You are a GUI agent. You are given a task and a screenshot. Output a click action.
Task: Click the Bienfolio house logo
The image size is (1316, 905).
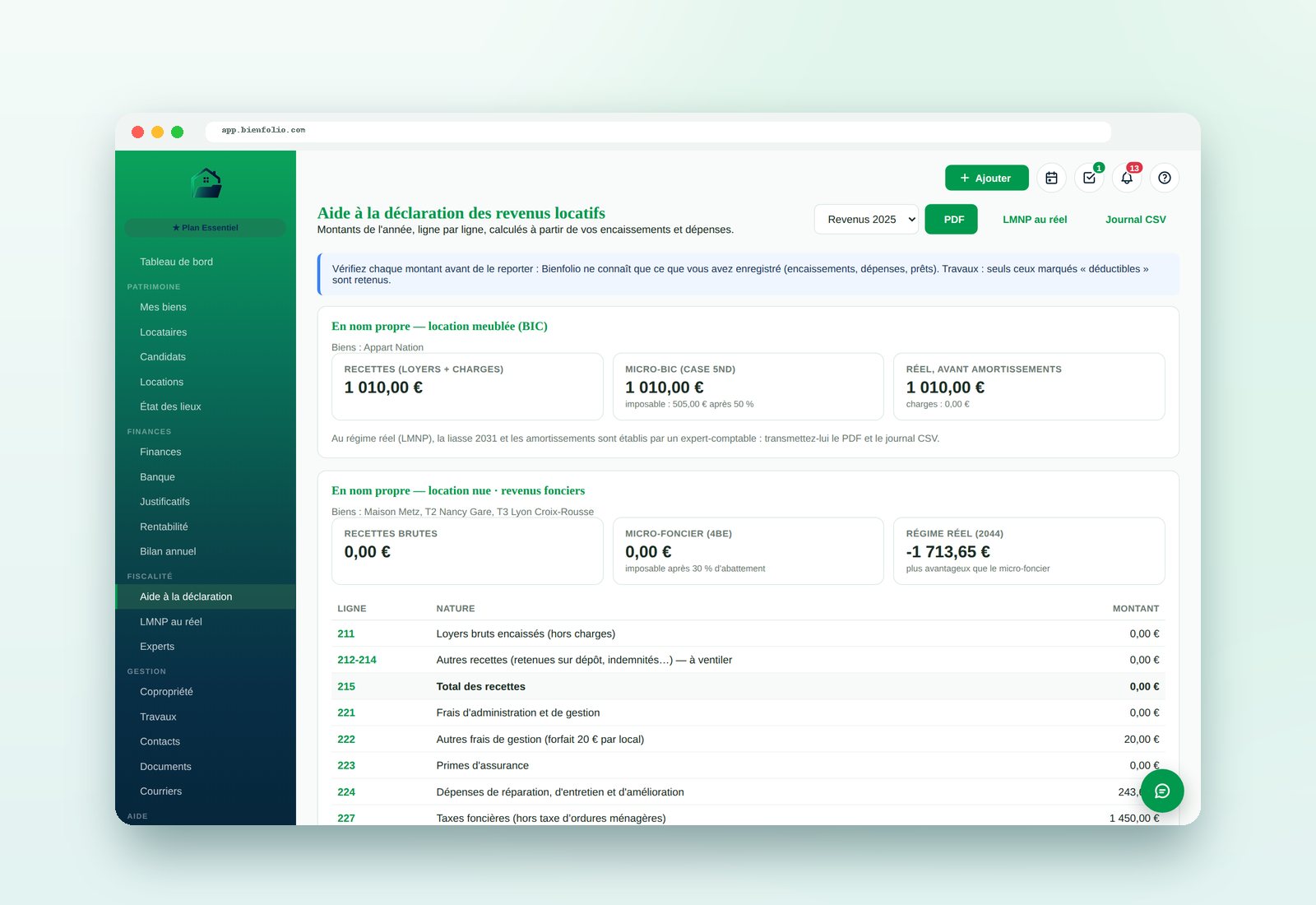tap(206, 183)
